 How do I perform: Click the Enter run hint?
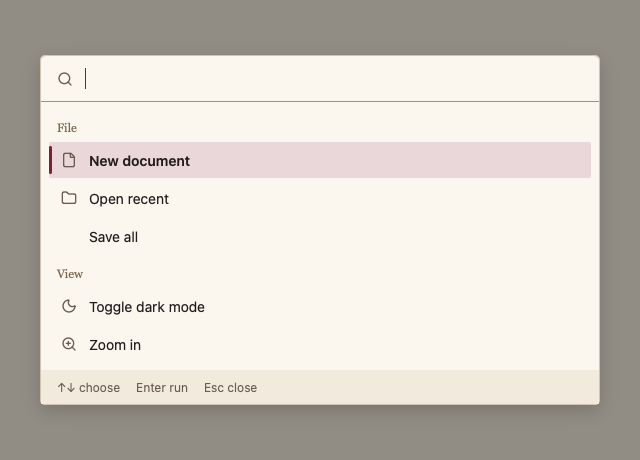[162, 387]
